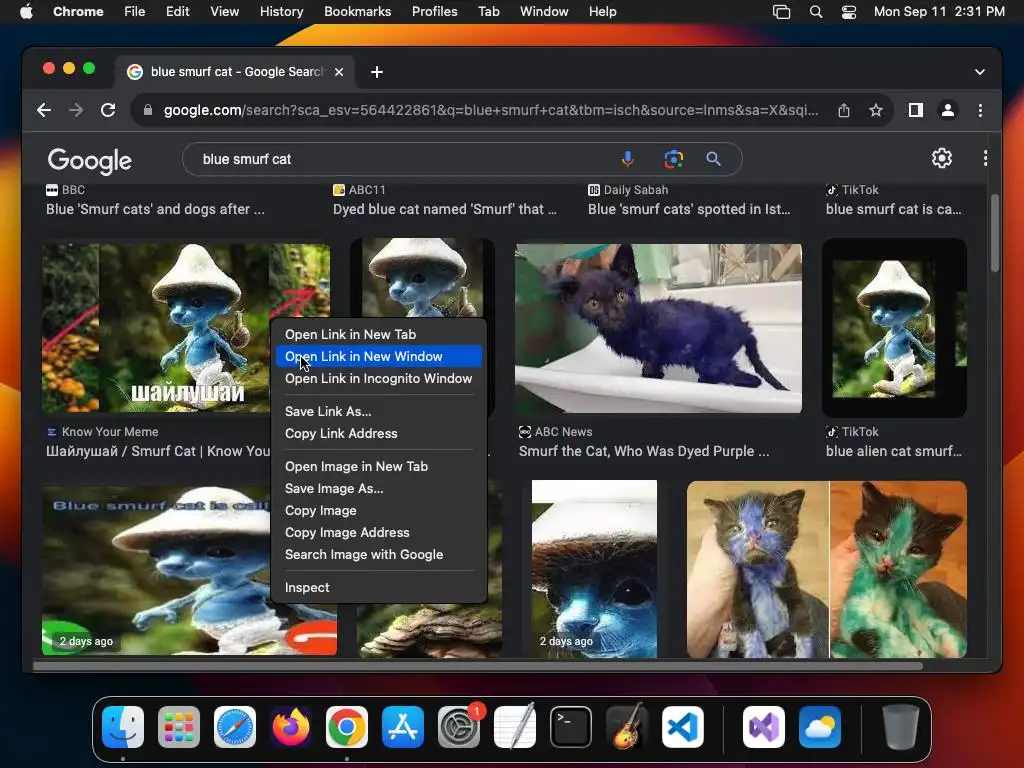1024x768 pixels.
Task: Launch Safari from the Dock
Action: point(234,727)
